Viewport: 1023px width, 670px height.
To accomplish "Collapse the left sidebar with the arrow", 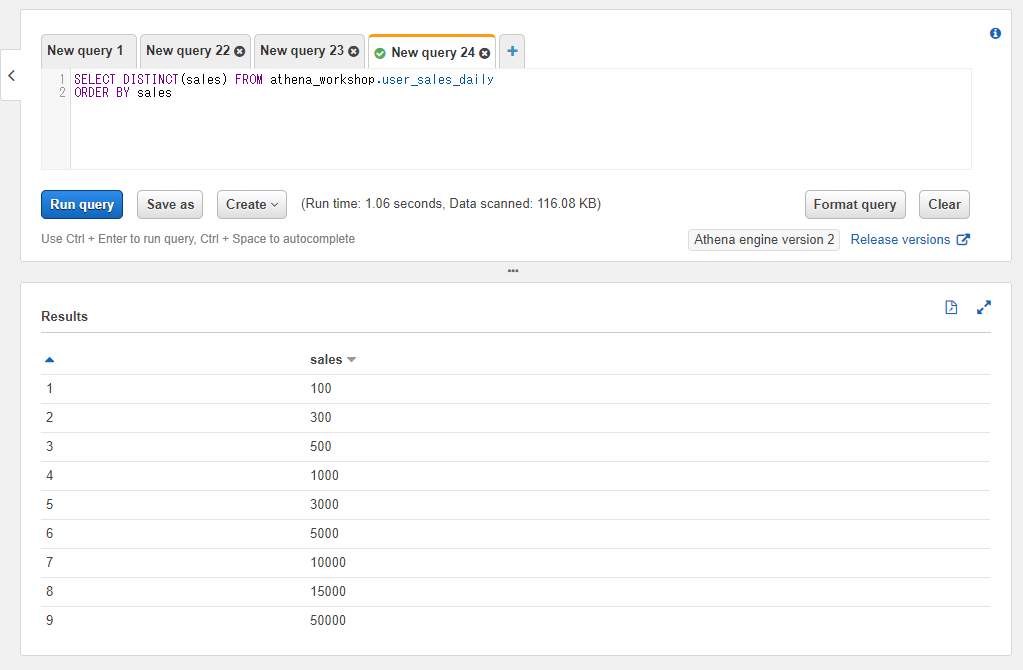I will 11,76.
